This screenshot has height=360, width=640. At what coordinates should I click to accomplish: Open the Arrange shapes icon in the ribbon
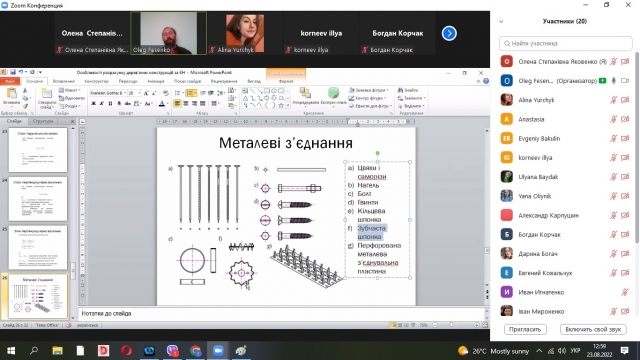tap(305, 96)
